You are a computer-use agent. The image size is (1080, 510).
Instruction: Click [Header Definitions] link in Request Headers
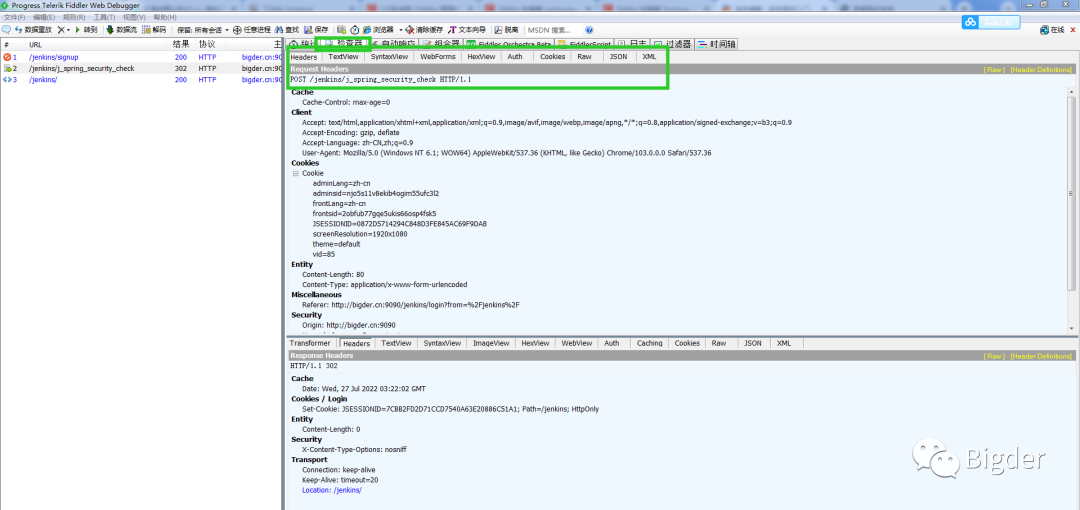[x=1041, y=70]
